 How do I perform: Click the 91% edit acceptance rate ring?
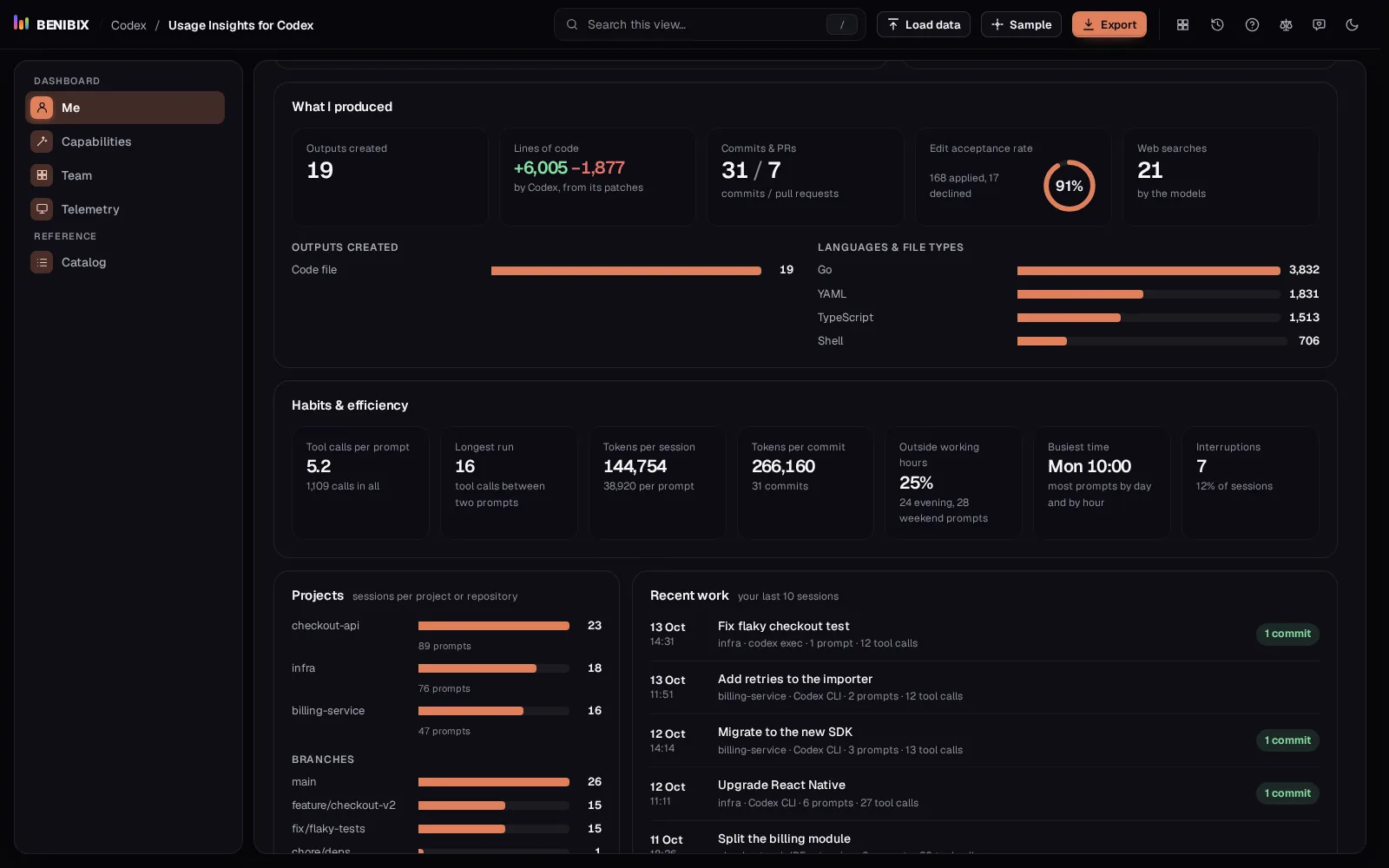pyautogui.click(x=1069, y=186)
